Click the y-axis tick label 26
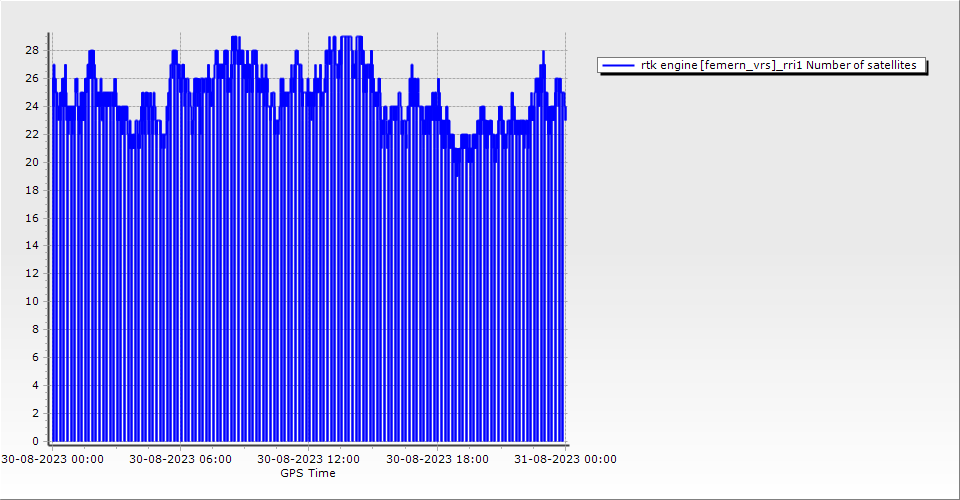960x500 pixels. tap(32, 78)
